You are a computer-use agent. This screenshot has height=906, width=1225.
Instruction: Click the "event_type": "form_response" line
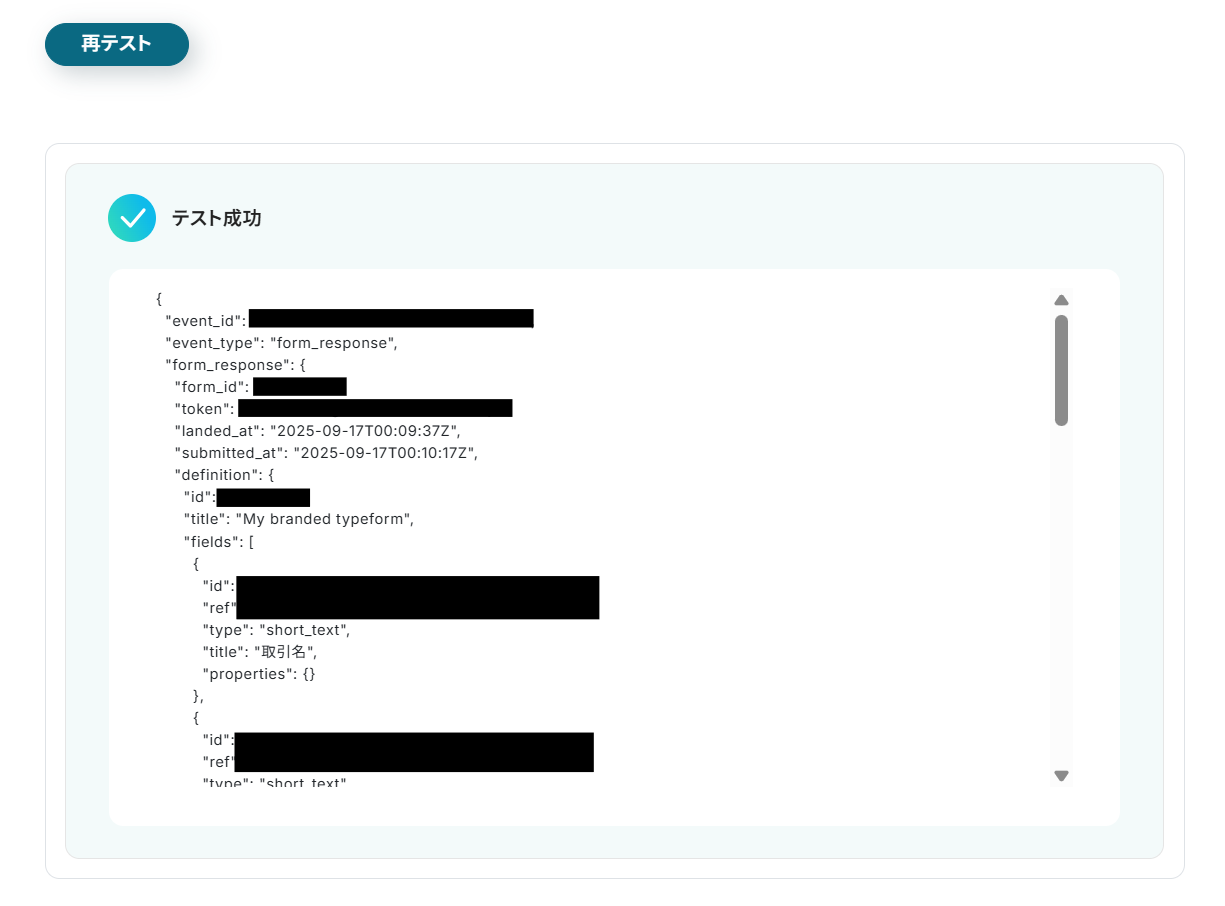click(282, 342)
